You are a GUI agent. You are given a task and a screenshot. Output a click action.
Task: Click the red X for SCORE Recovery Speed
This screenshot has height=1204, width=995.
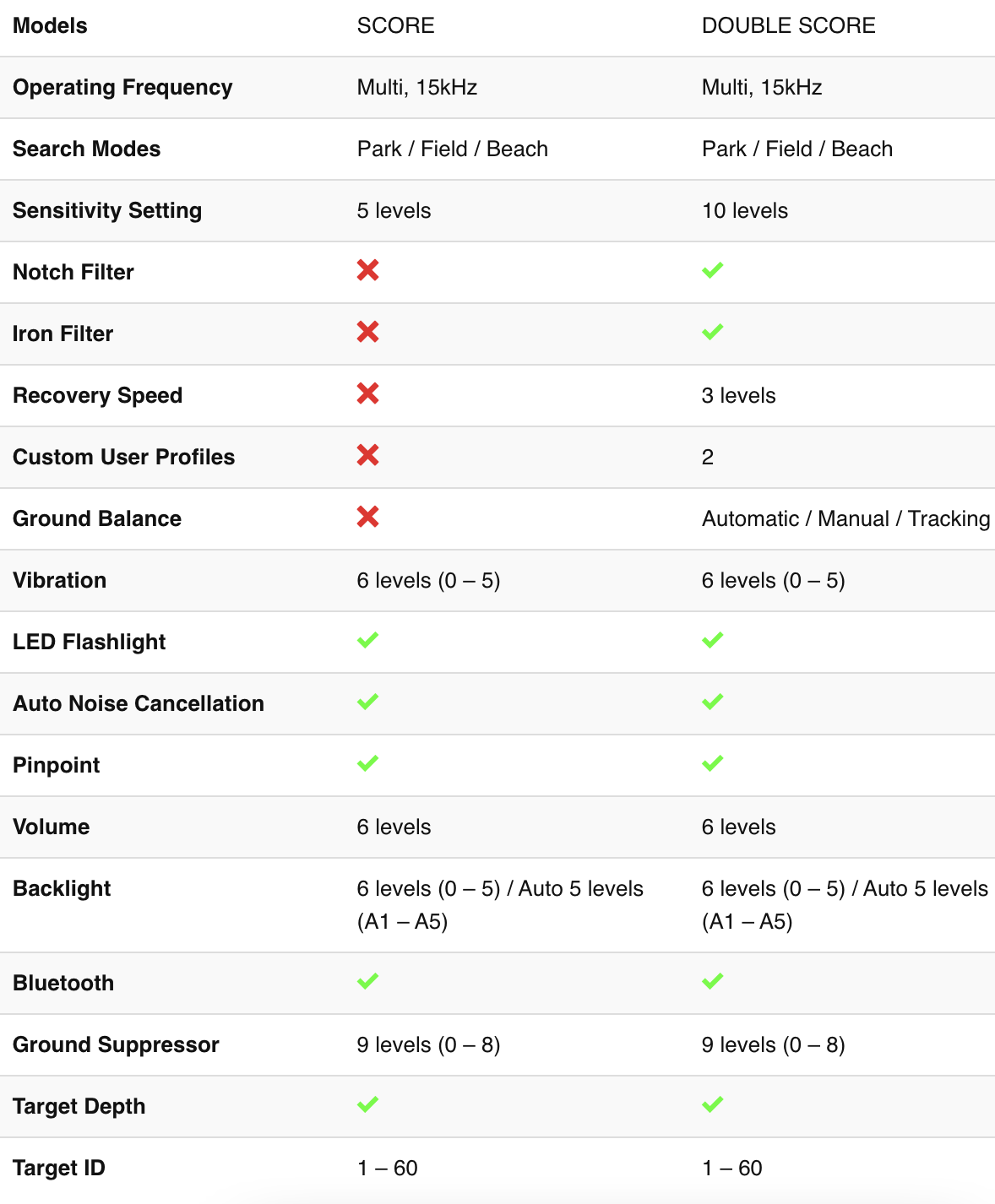[367, 393]
